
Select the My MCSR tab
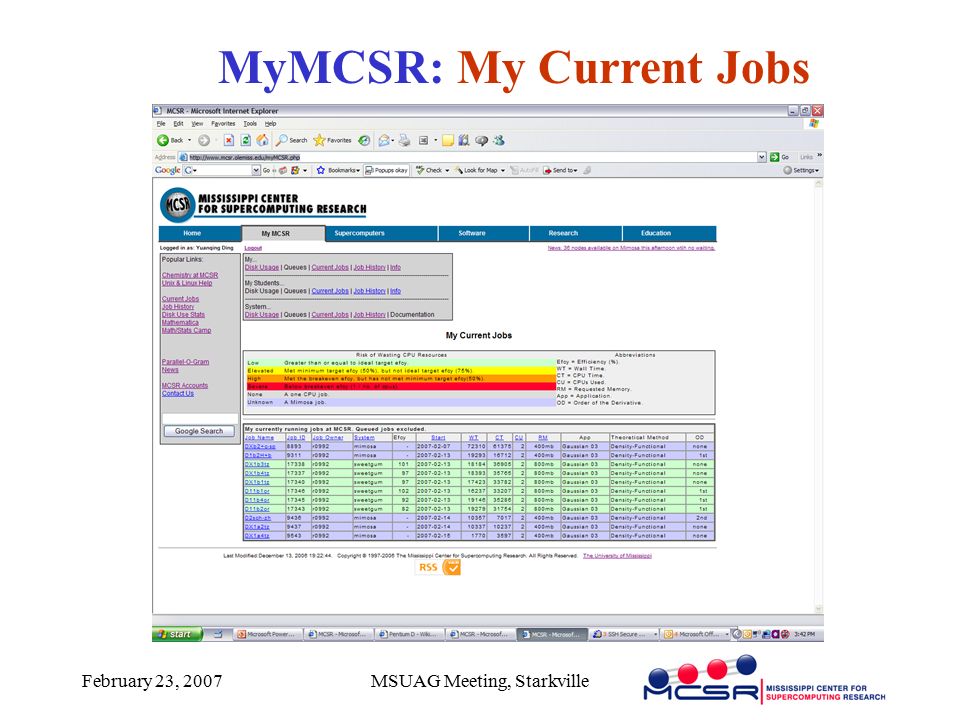283,233
